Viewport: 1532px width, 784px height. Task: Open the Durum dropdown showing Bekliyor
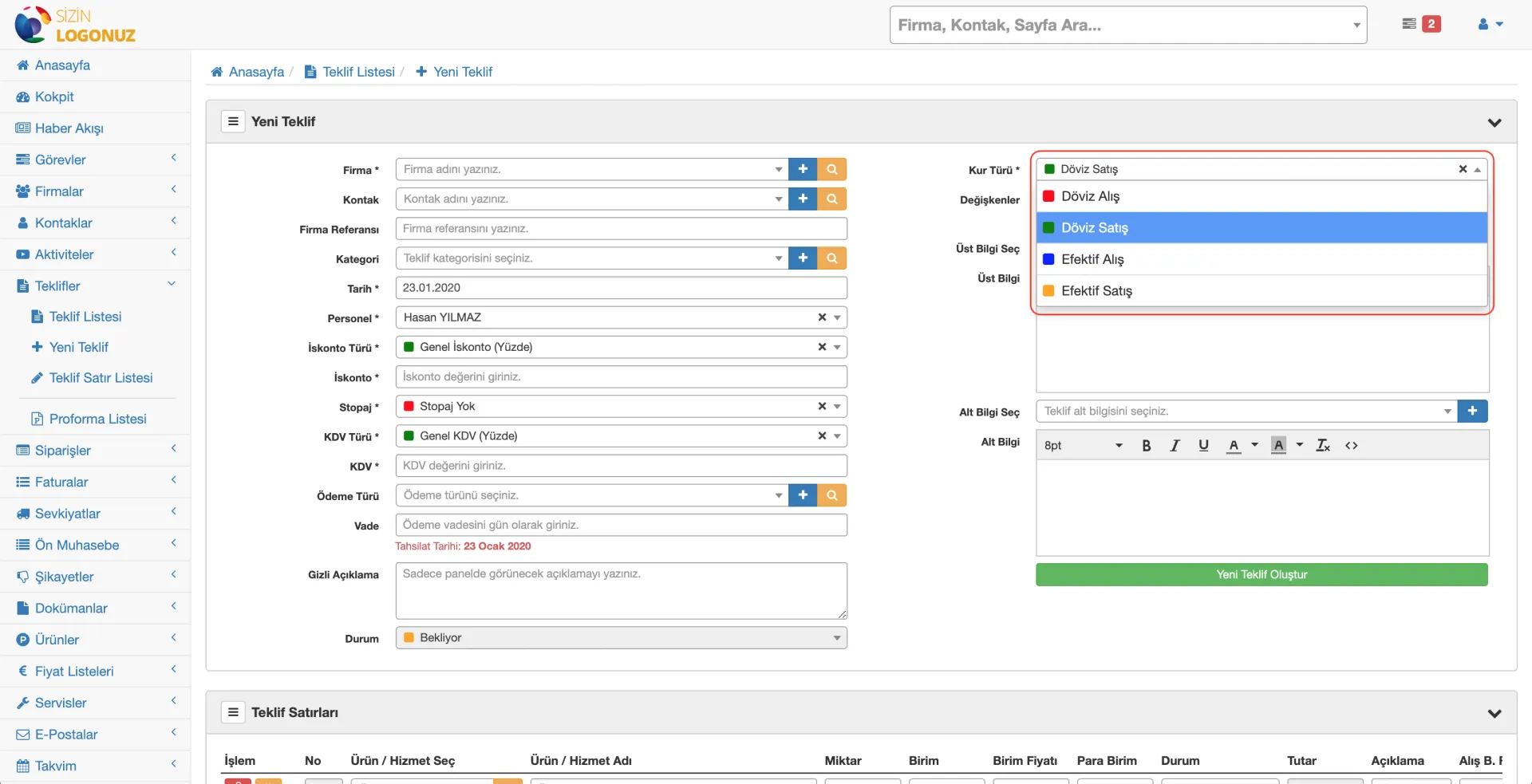[621, 638]
